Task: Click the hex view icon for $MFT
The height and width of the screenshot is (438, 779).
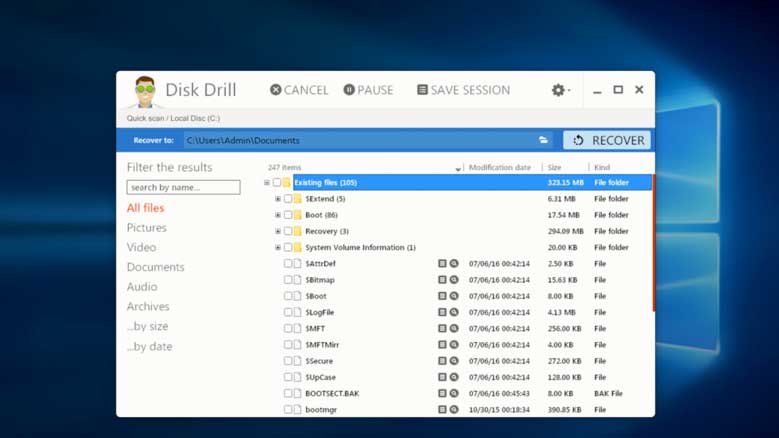Action: point(442,329)
